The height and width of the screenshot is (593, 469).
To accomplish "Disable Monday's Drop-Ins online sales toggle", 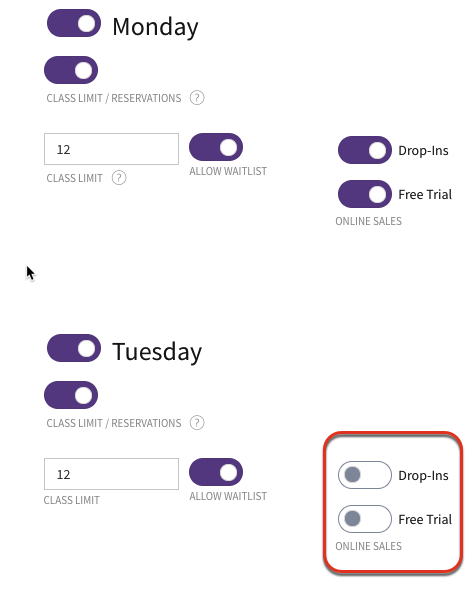I will [x=365, y=150].
